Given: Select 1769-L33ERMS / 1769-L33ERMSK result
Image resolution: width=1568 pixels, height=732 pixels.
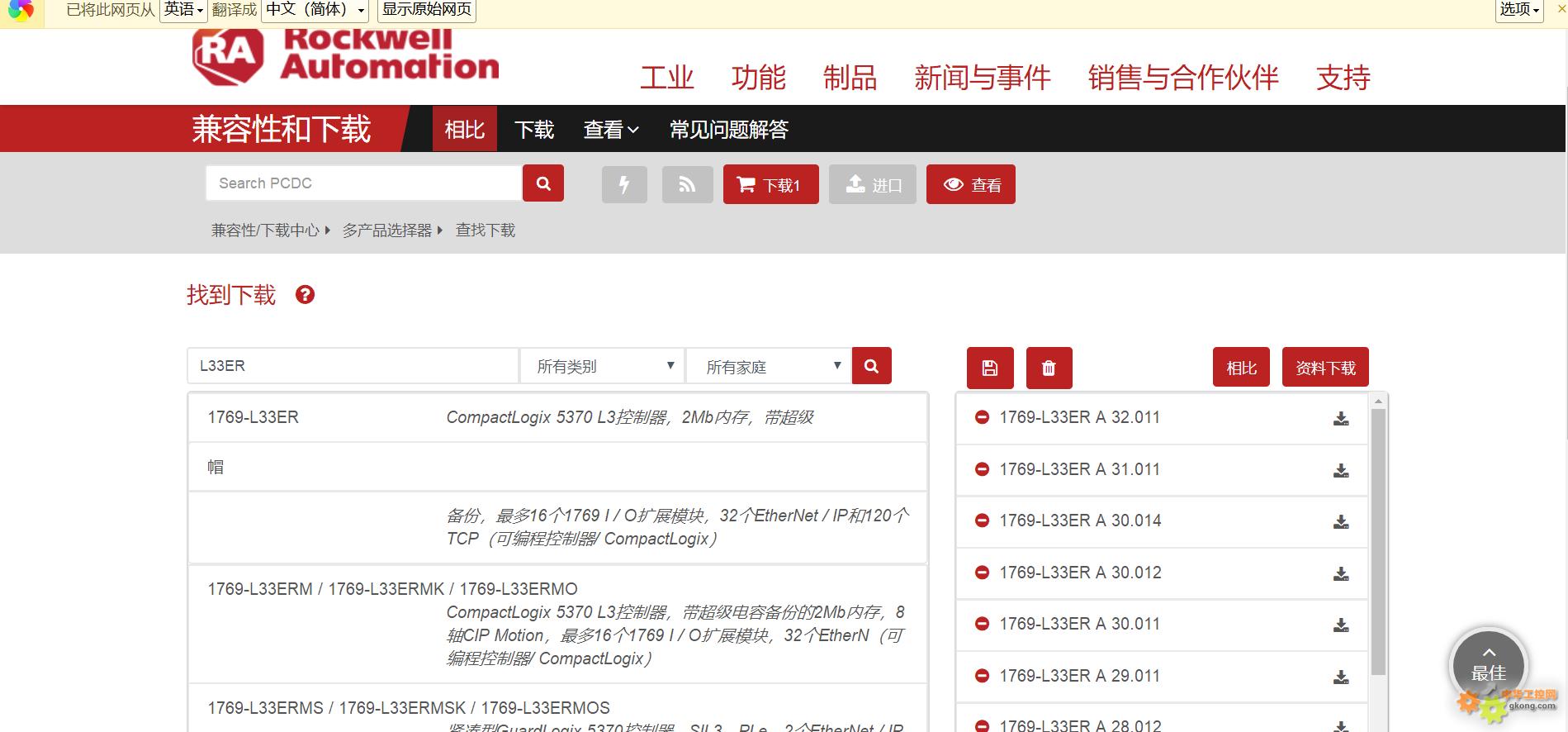Looking at the screenshot, I should [557, 709].
